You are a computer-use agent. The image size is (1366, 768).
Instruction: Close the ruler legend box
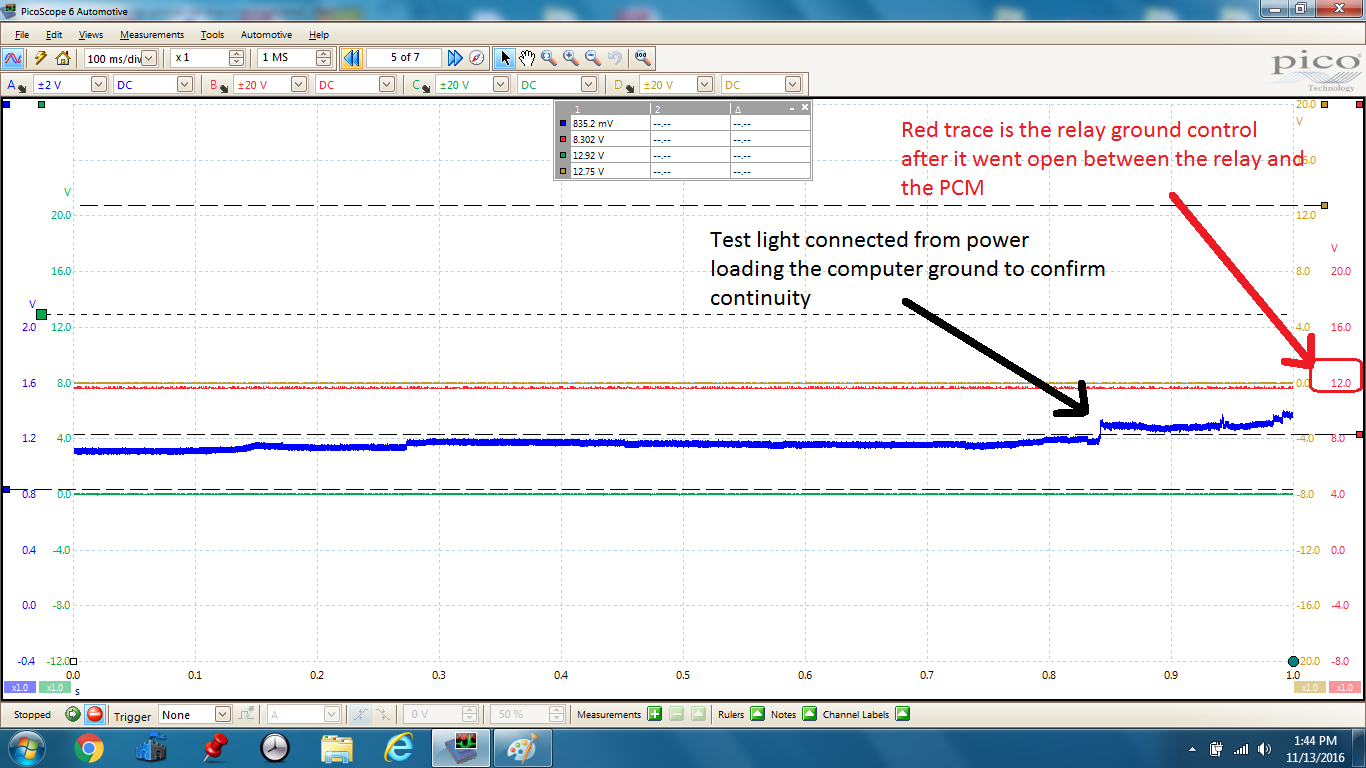804,107
